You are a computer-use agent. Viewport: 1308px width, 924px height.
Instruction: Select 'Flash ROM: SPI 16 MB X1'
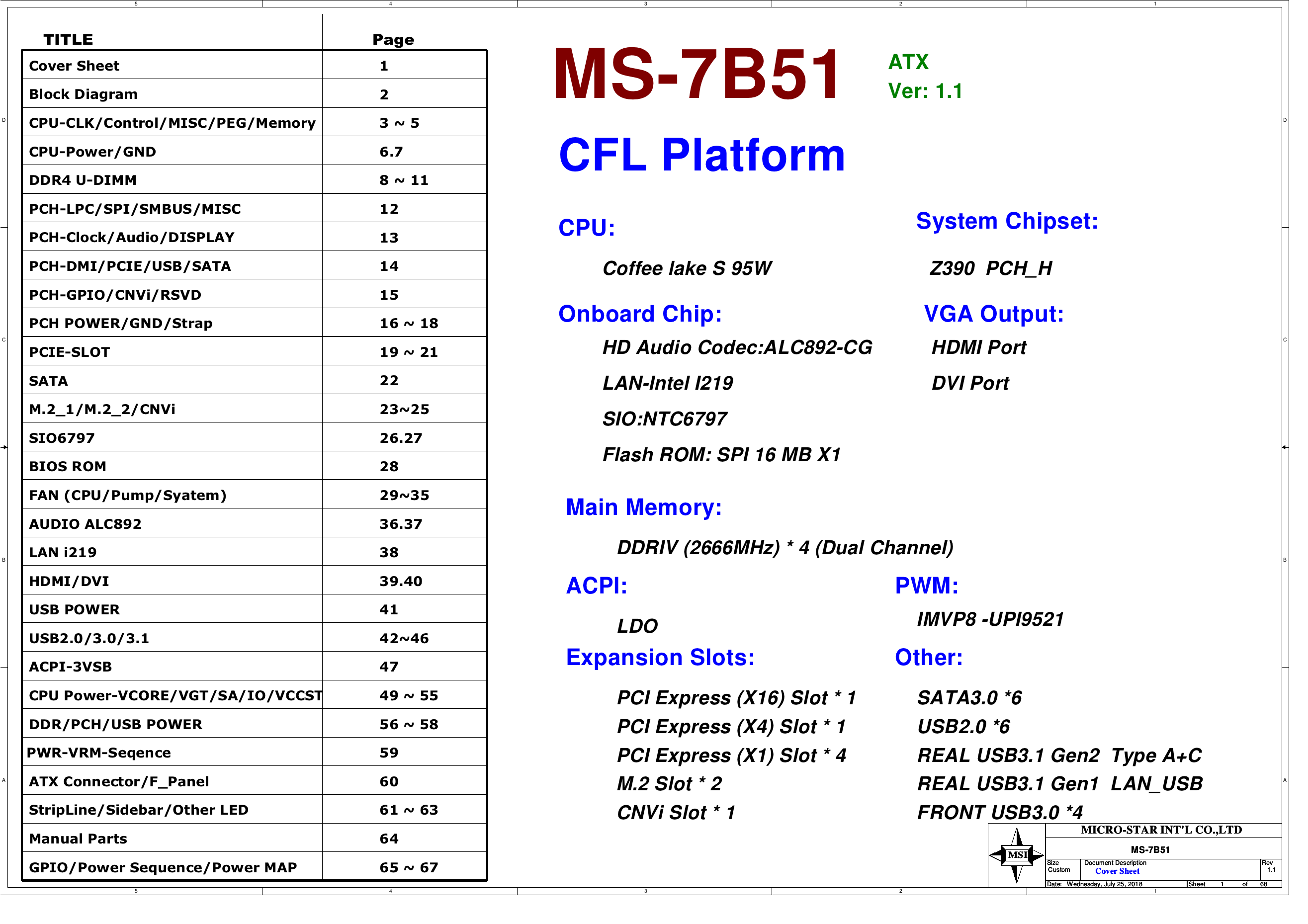722,455
